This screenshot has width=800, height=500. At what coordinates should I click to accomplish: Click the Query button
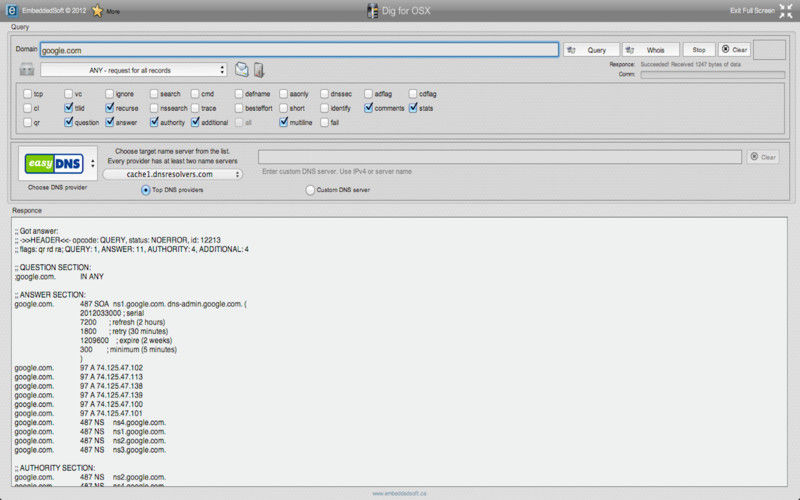pyautogui.click(x=591, y=50)
